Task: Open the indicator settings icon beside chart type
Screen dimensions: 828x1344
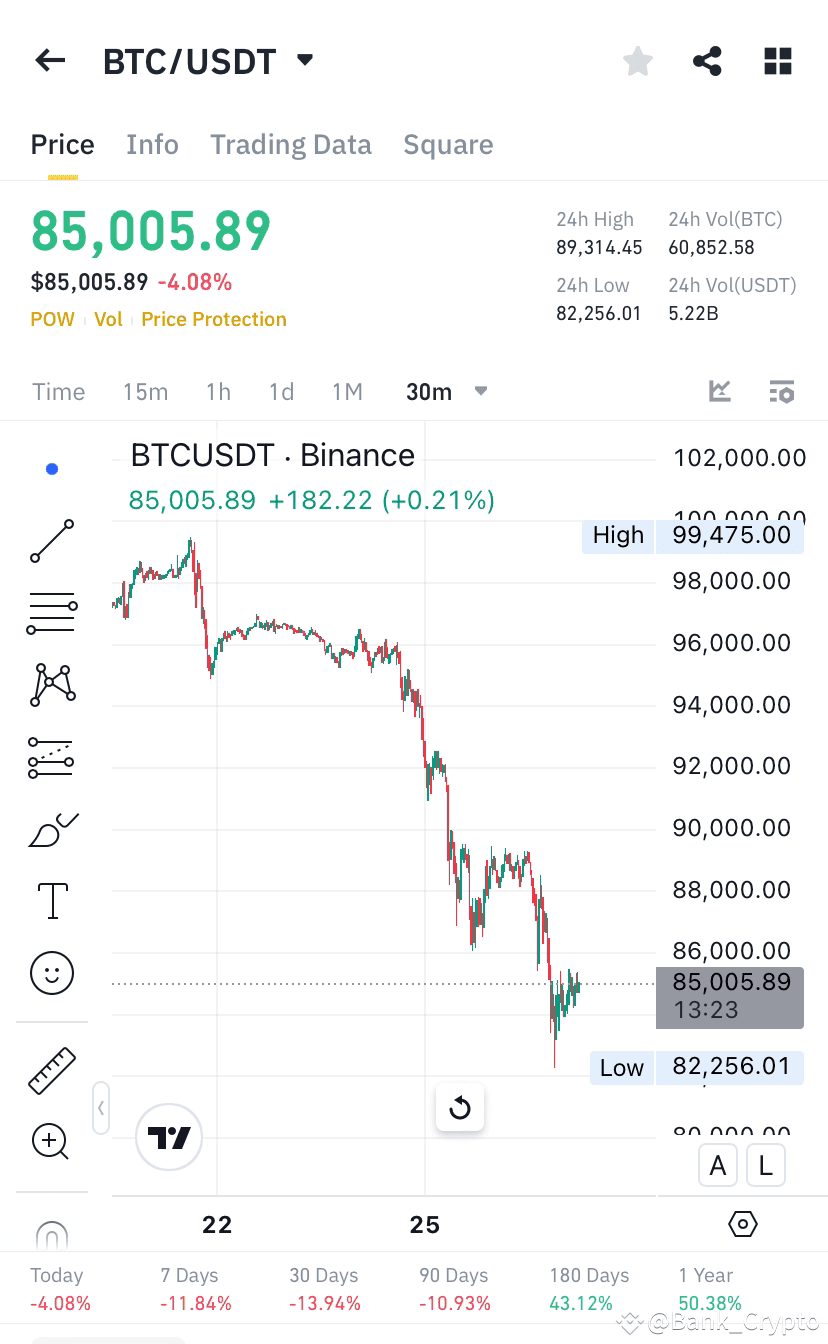Action: coord(781,391)
